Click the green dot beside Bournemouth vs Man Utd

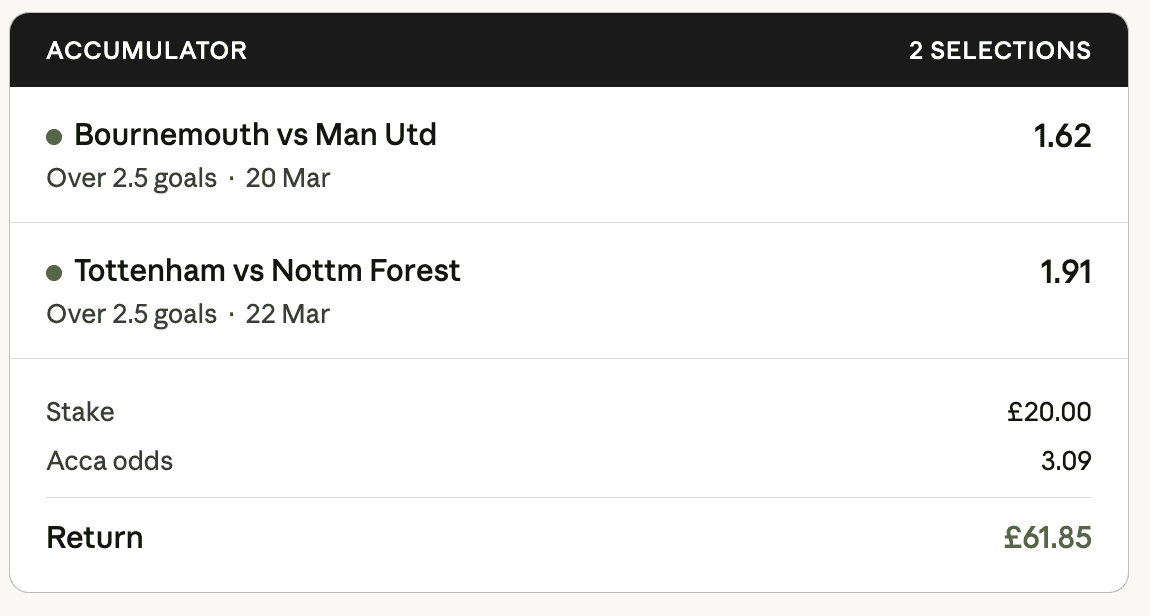point(54,137)
